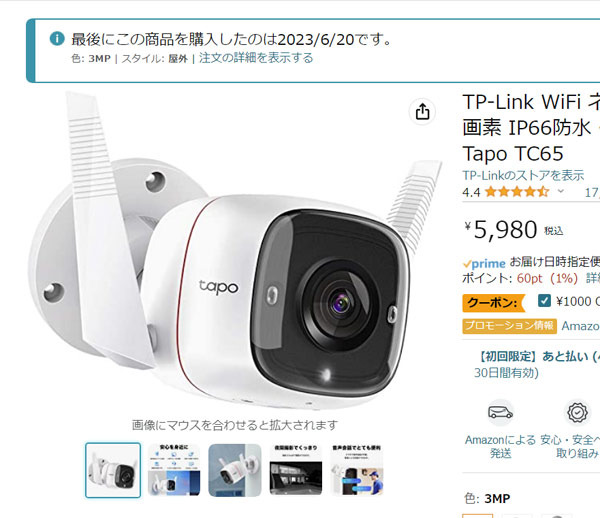Click the star rating icons

pyautogui.click(x=517, y=191)
